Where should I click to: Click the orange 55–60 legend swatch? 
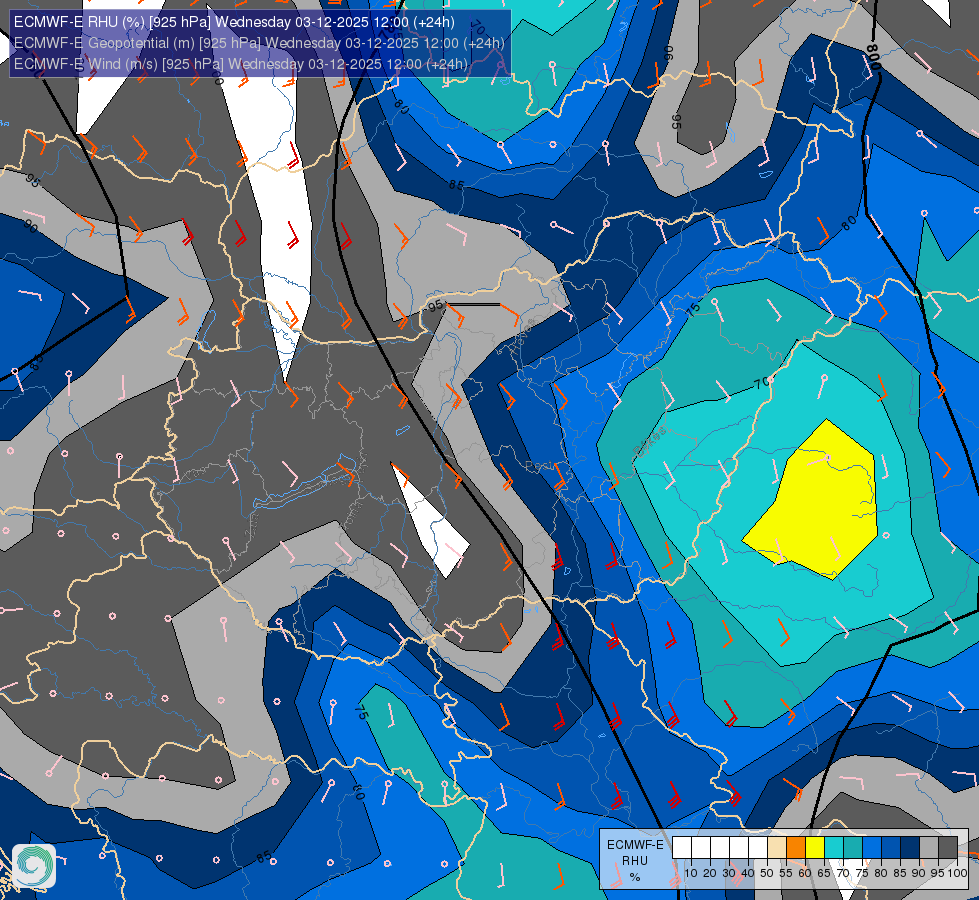(x=796, y=848)
